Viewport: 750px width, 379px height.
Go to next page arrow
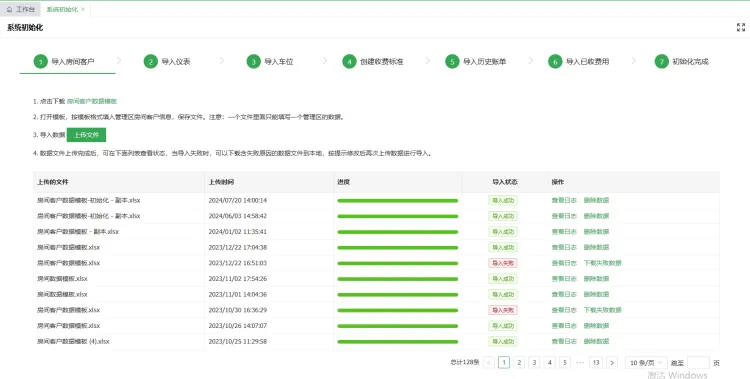[612, 363]
